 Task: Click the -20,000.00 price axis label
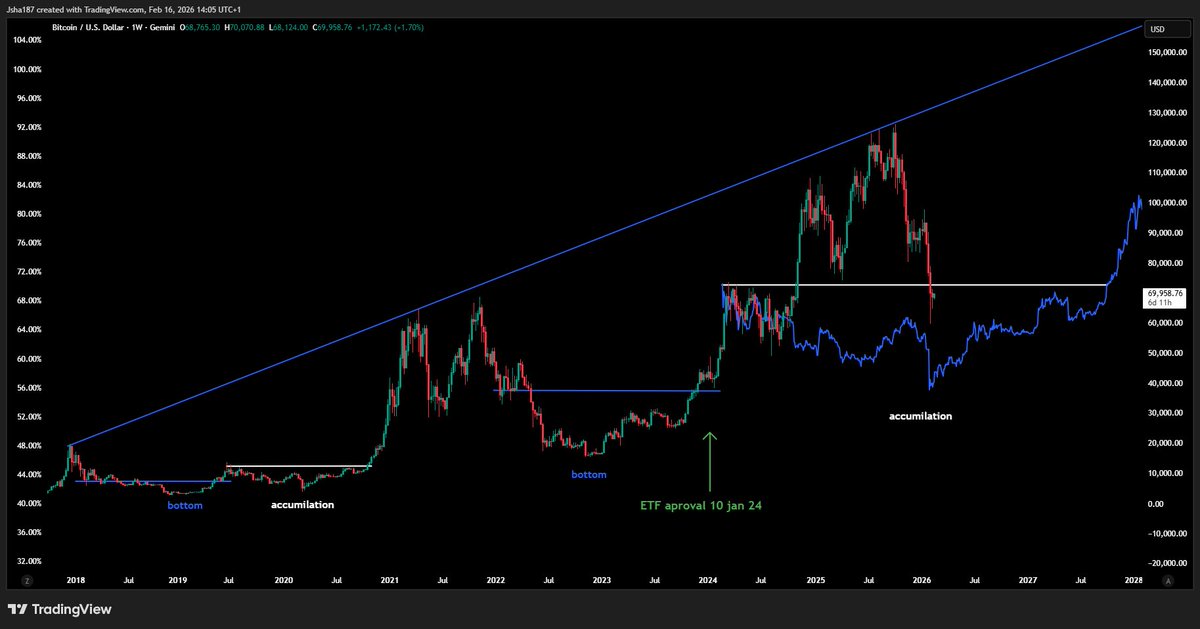click(x=1168, y=563)
